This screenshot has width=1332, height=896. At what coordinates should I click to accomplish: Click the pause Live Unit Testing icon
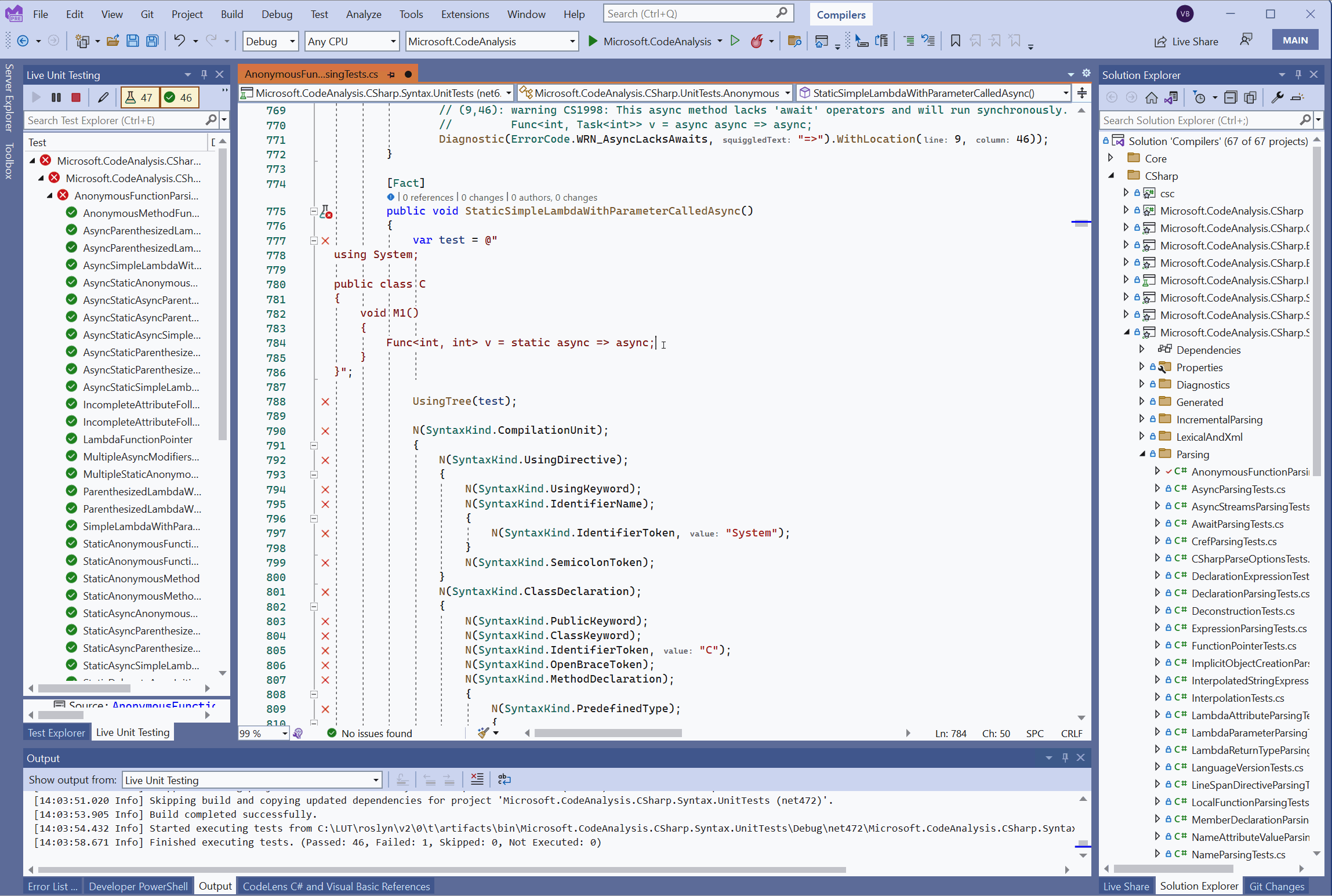(x=56, y=97)
